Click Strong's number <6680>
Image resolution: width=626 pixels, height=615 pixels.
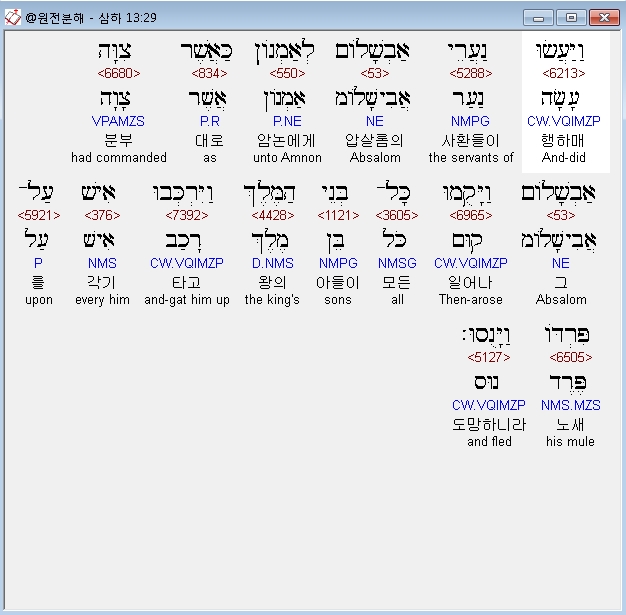119,73
